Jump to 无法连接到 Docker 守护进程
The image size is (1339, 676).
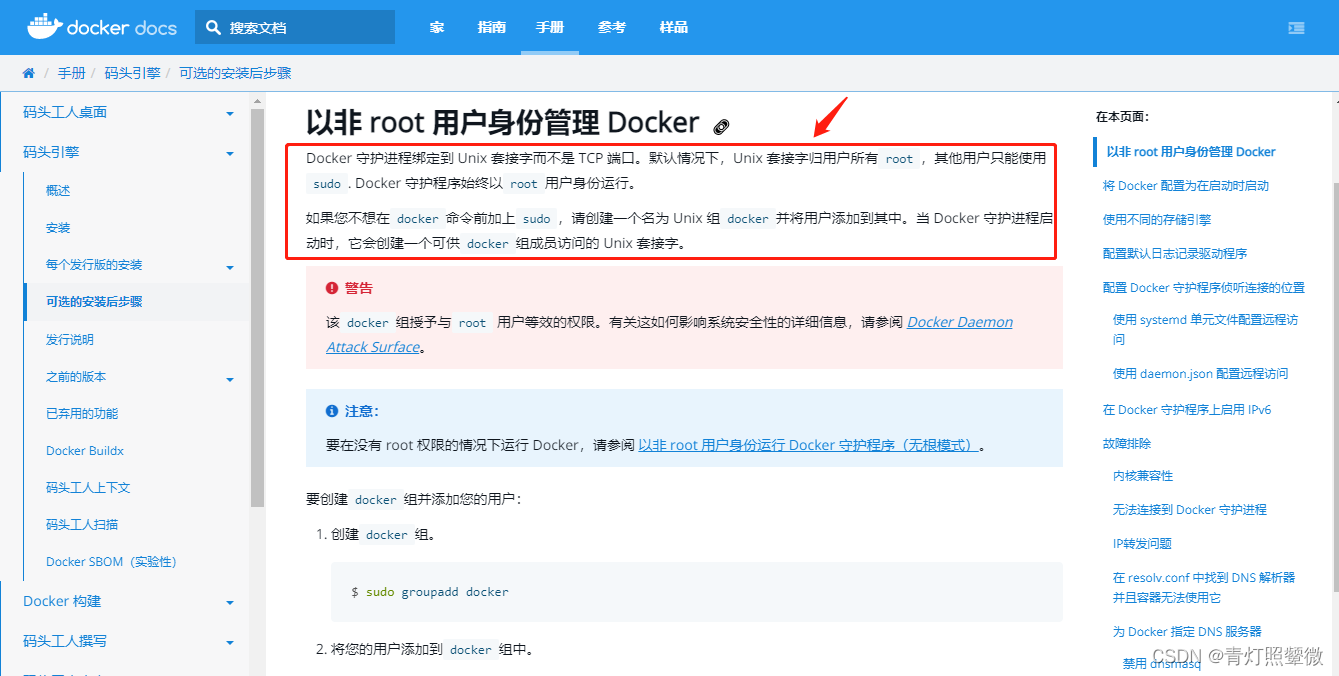pyautogui.click(x=1190, y=510)
